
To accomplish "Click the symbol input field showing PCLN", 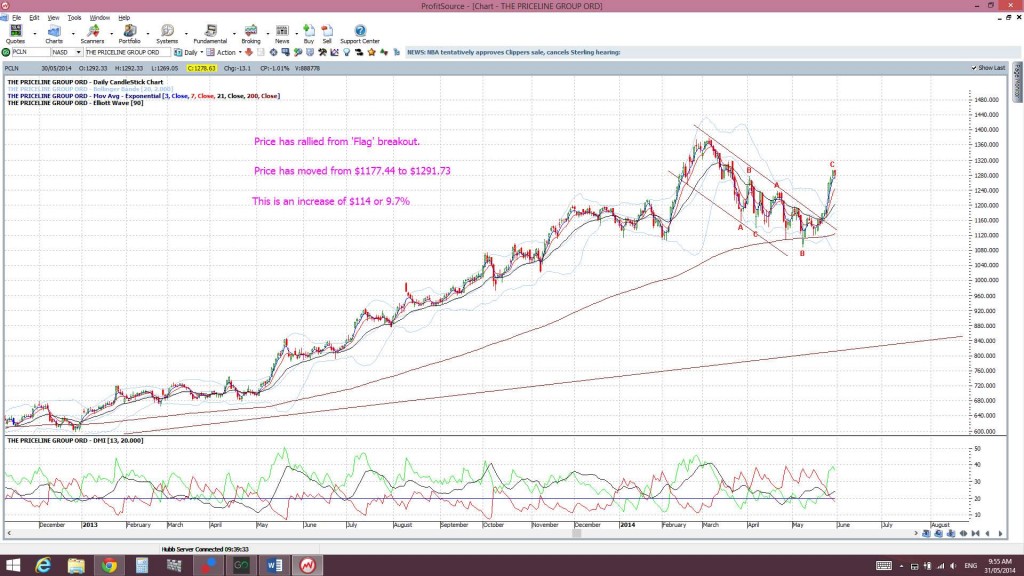I will coord(30,52).
